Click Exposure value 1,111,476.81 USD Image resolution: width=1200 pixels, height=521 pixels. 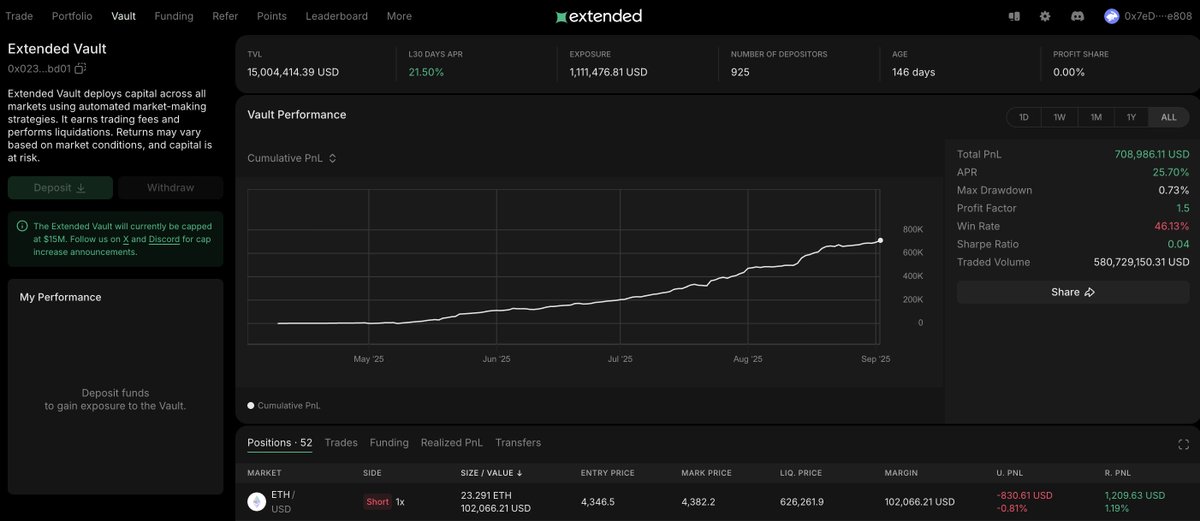tap(609, 72)
